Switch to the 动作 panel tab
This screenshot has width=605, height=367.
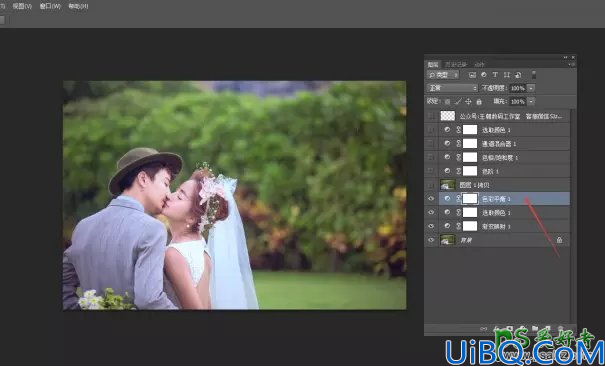coord(479,64)
